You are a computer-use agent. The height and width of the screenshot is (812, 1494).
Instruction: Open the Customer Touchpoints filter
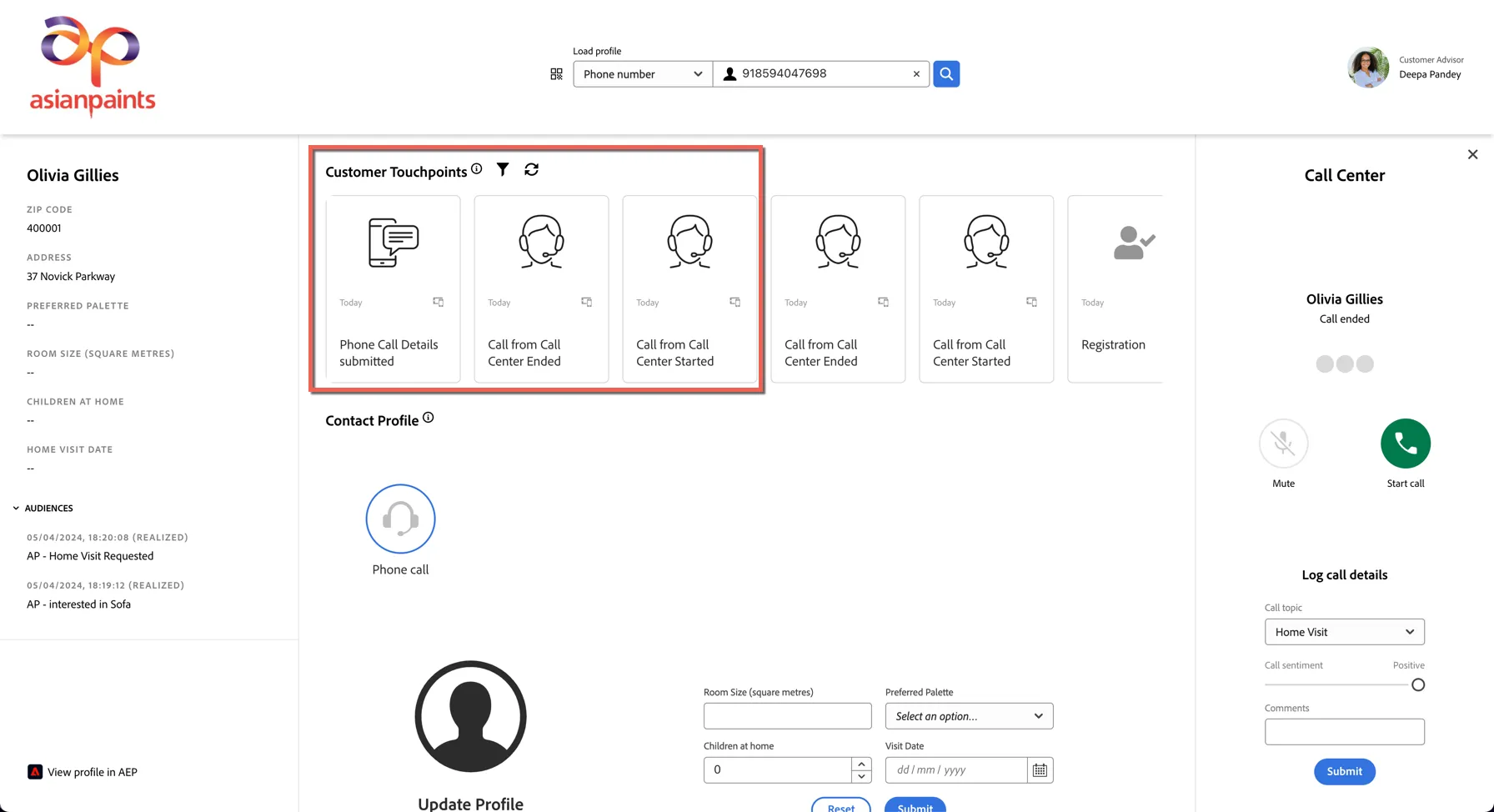coord(503,169)
